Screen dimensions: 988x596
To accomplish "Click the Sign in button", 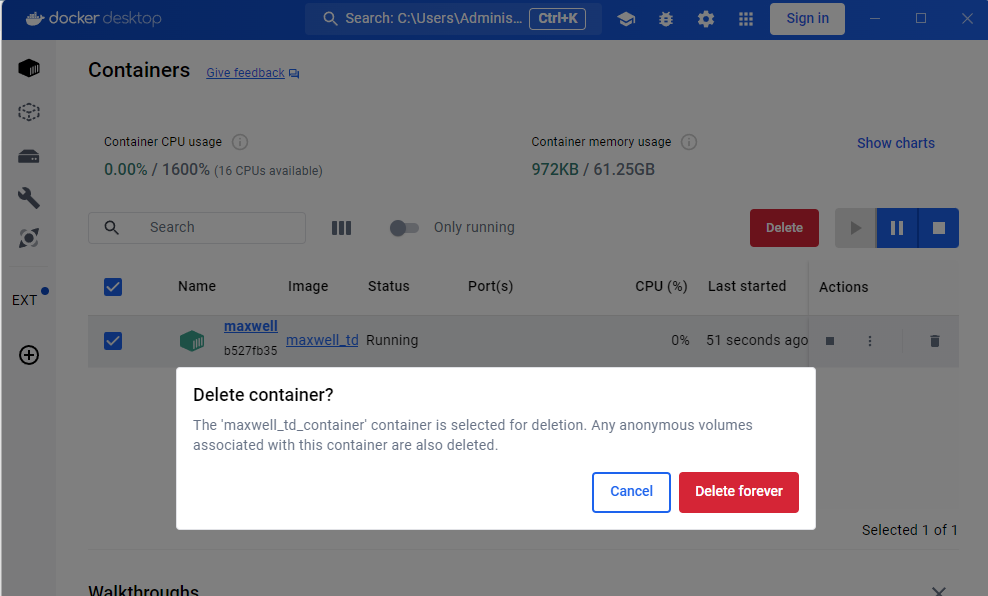I will (x=807, y=19).
